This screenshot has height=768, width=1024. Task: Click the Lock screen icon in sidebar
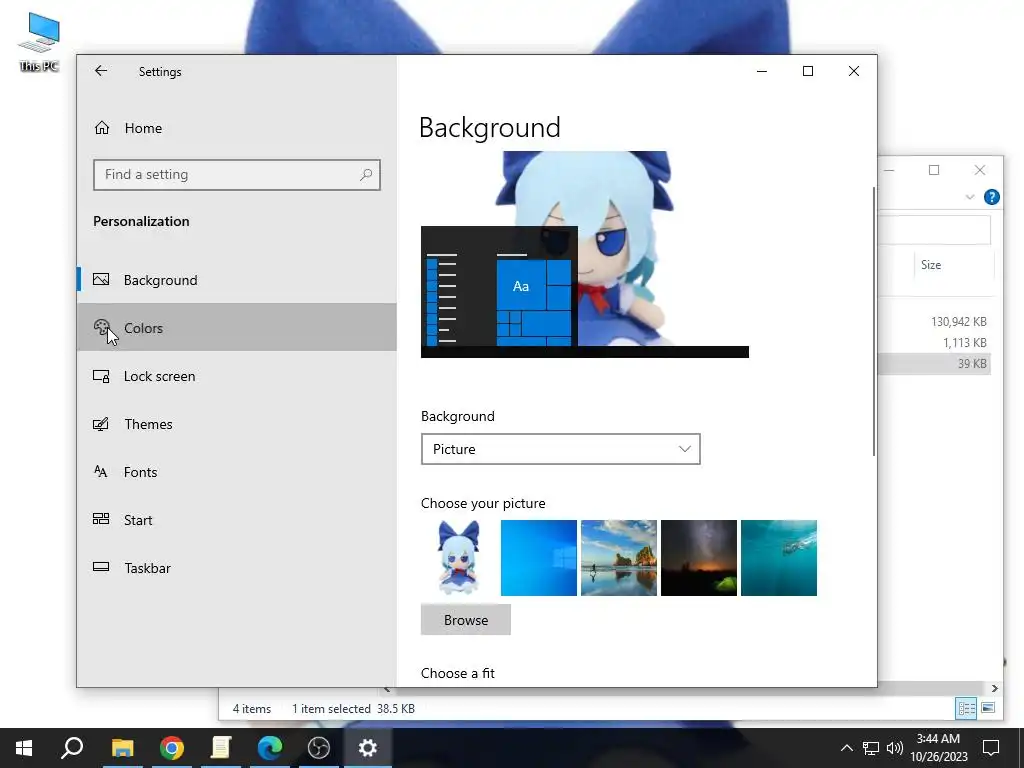click(101, 376)
